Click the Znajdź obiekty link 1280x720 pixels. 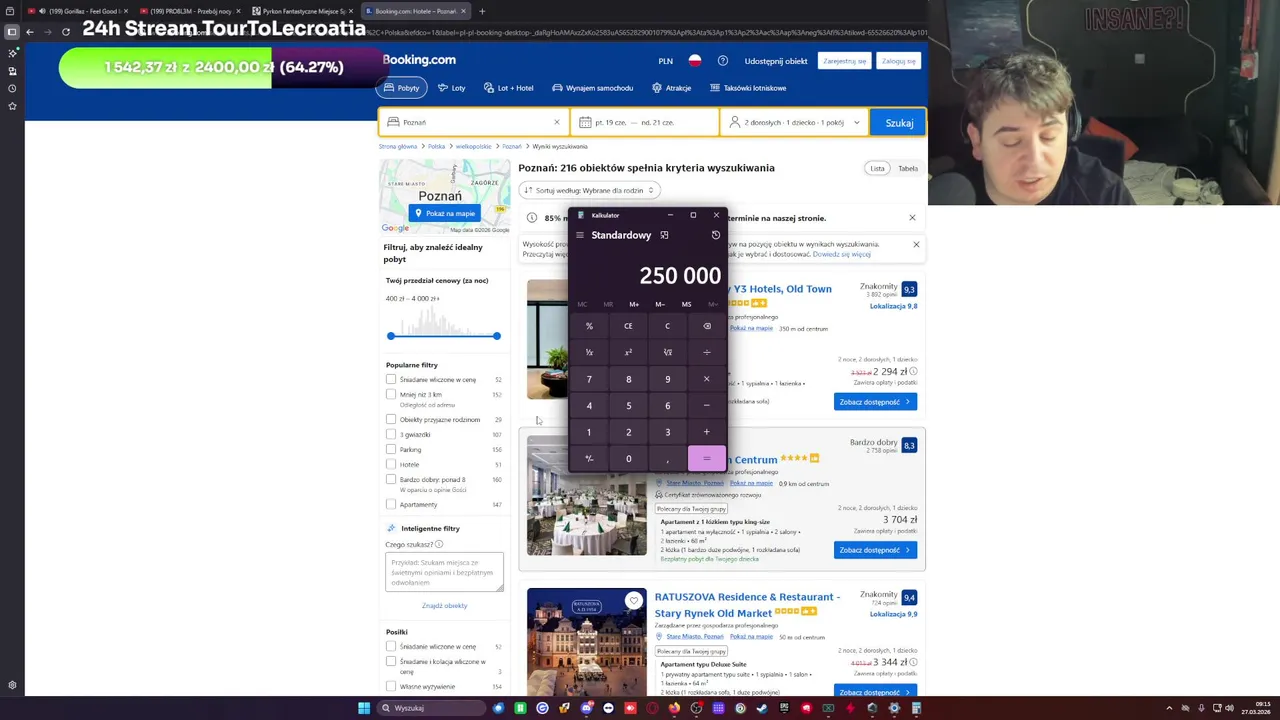[x=444, y=606]
